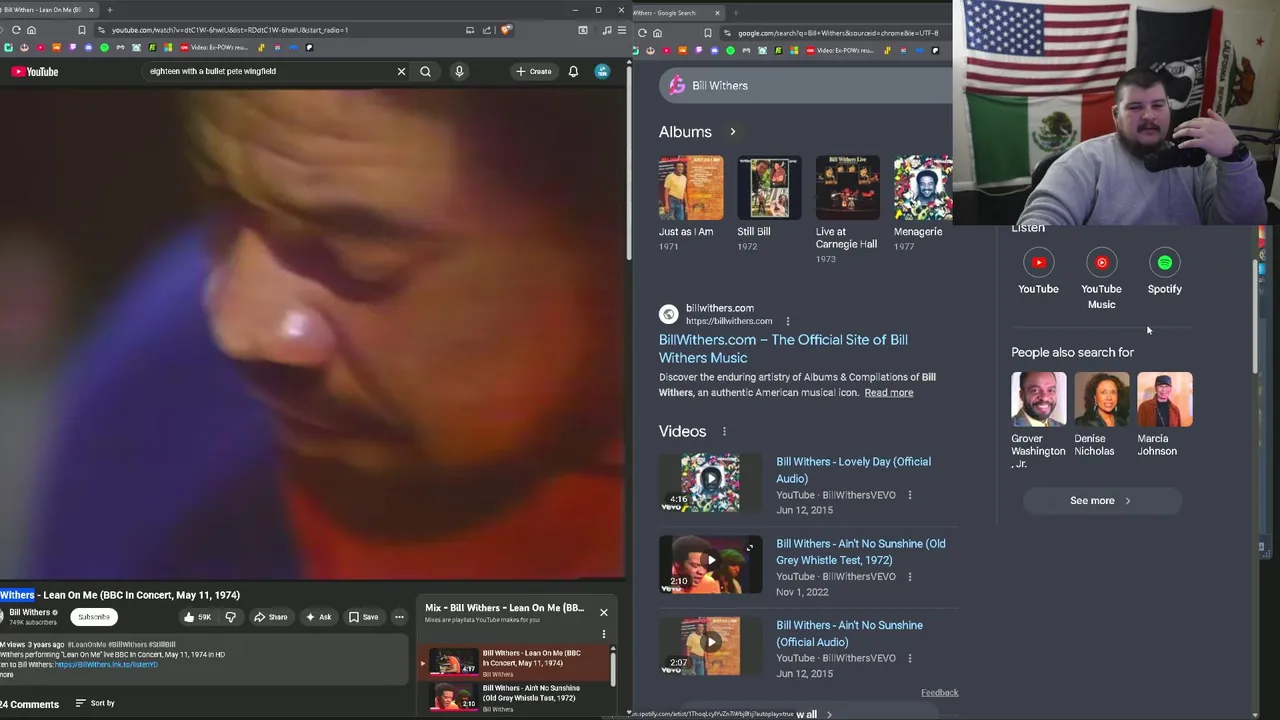Screen dimensions: 1280x720
Task: Open Brave shields icon in address bar
Action: (x=506, y=30)
